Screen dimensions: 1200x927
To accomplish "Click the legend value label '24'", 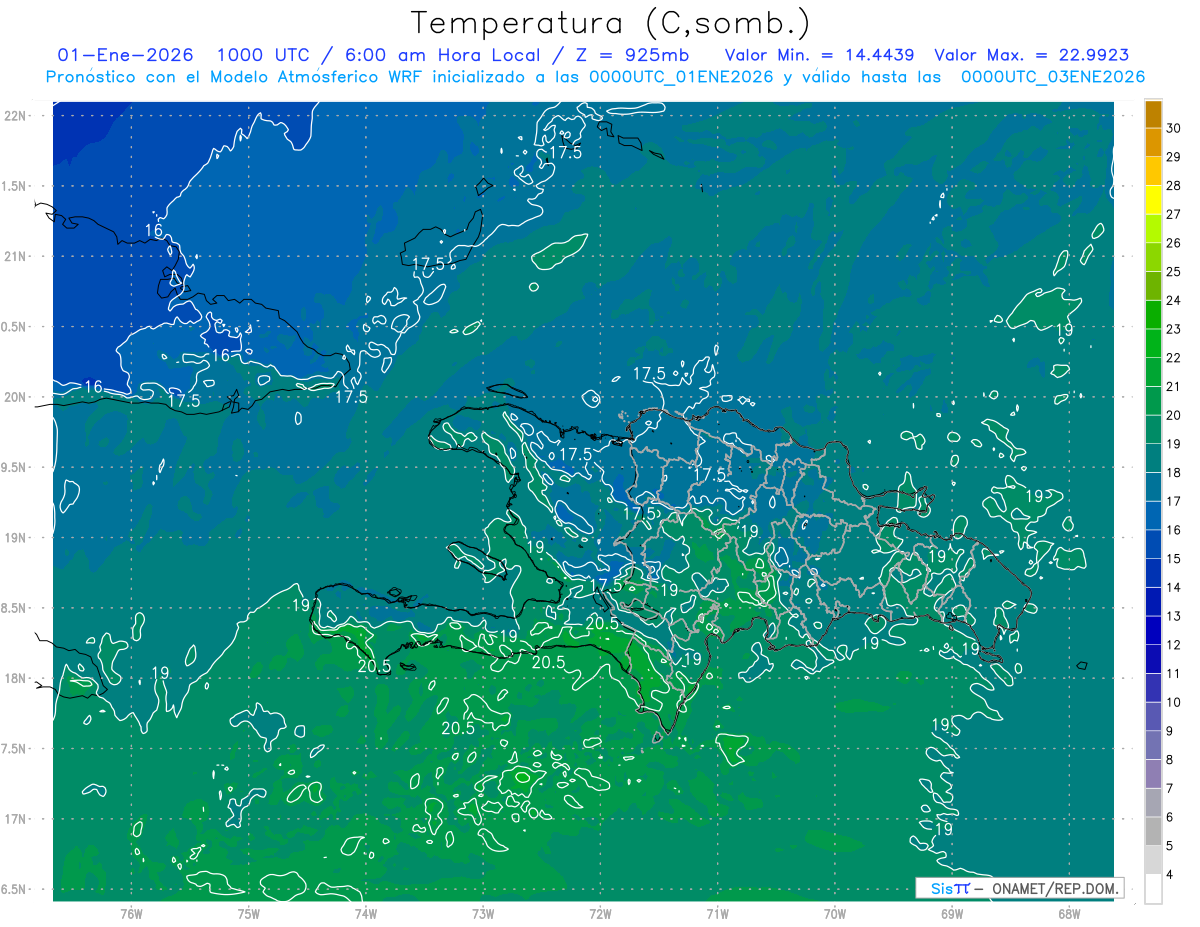I will (1174, 300).
